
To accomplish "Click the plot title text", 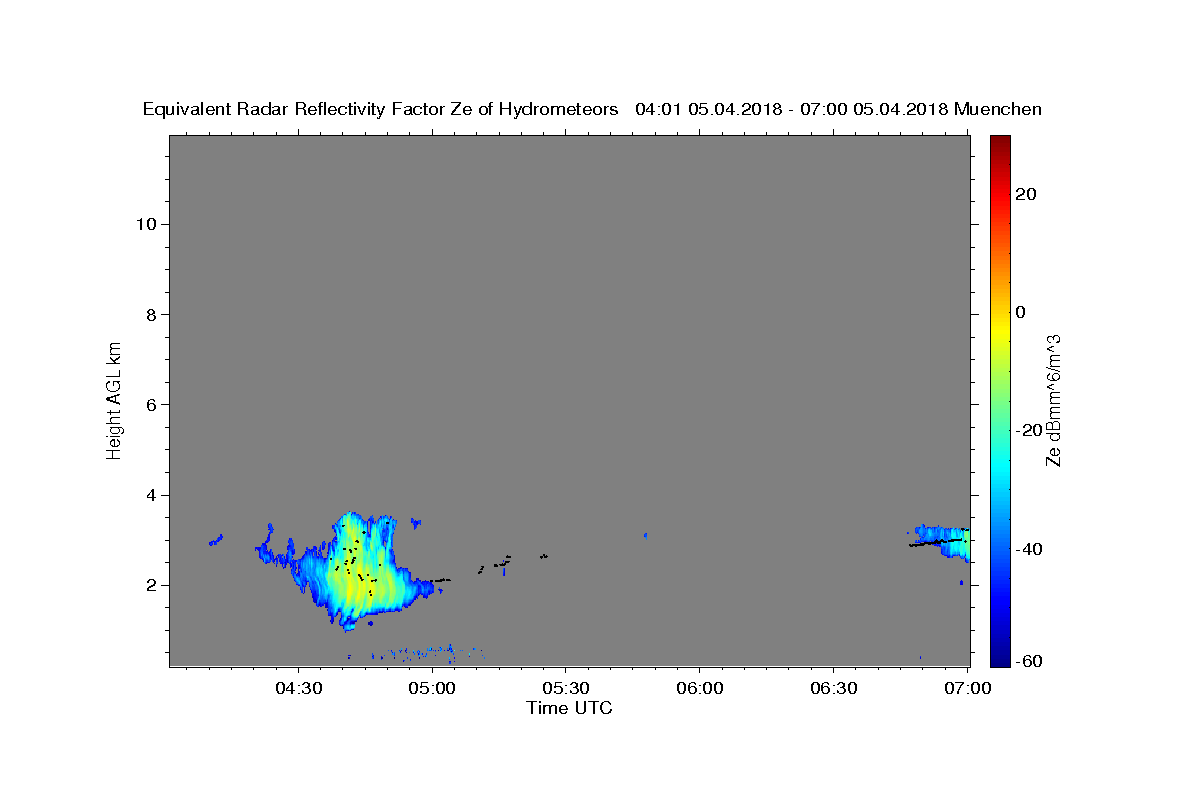I will tap(592, 109).
